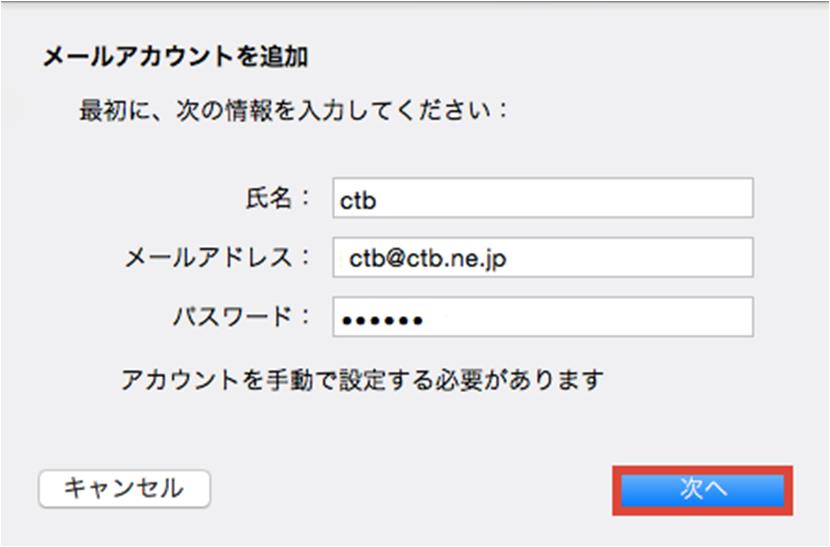Place cursor after .jp in email field
The image size is (830, 547).
[508, 258]
